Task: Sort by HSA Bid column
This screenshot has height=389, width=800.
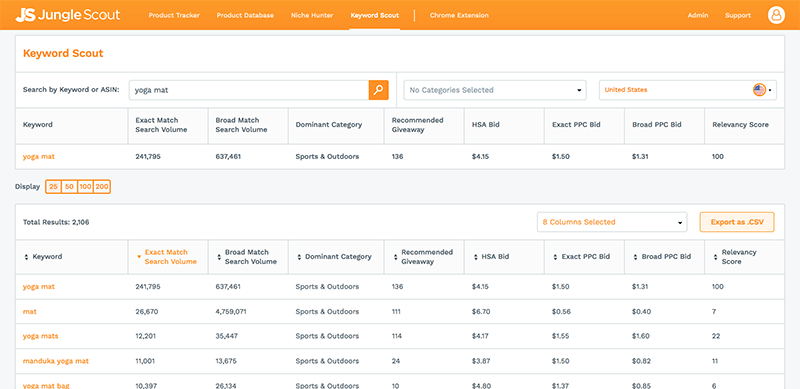Action: 476,257
